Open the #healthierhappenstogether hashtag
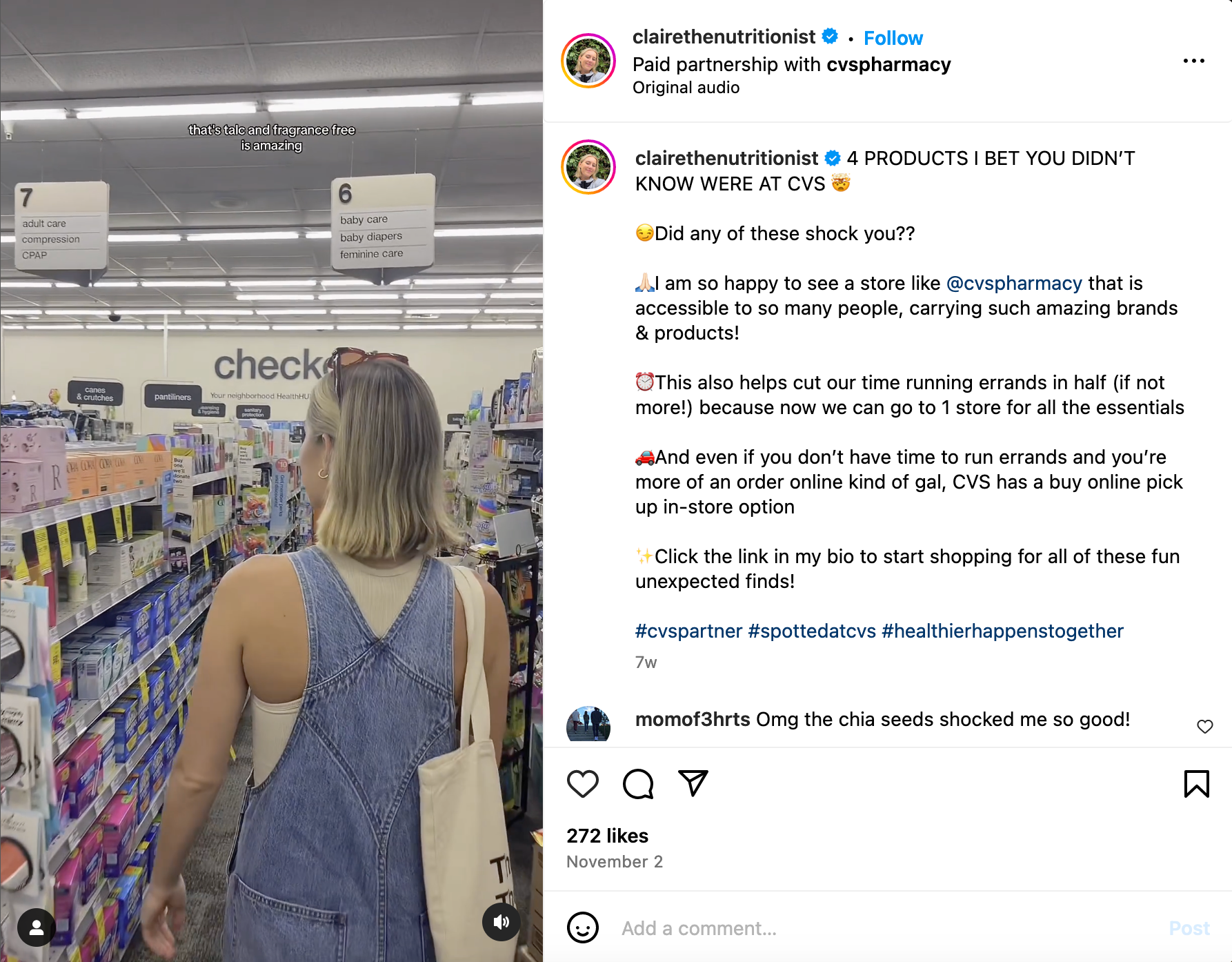1232x962 pixels. coord(1002,631)
